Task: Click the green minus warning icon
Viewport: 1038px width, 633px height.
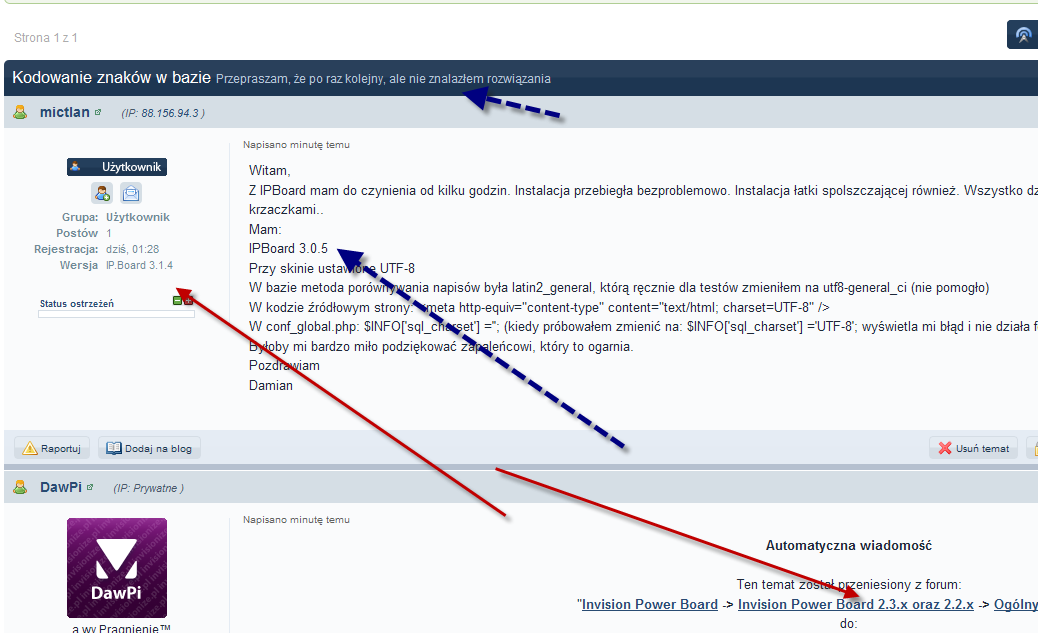Action: (x=178, y=300)
